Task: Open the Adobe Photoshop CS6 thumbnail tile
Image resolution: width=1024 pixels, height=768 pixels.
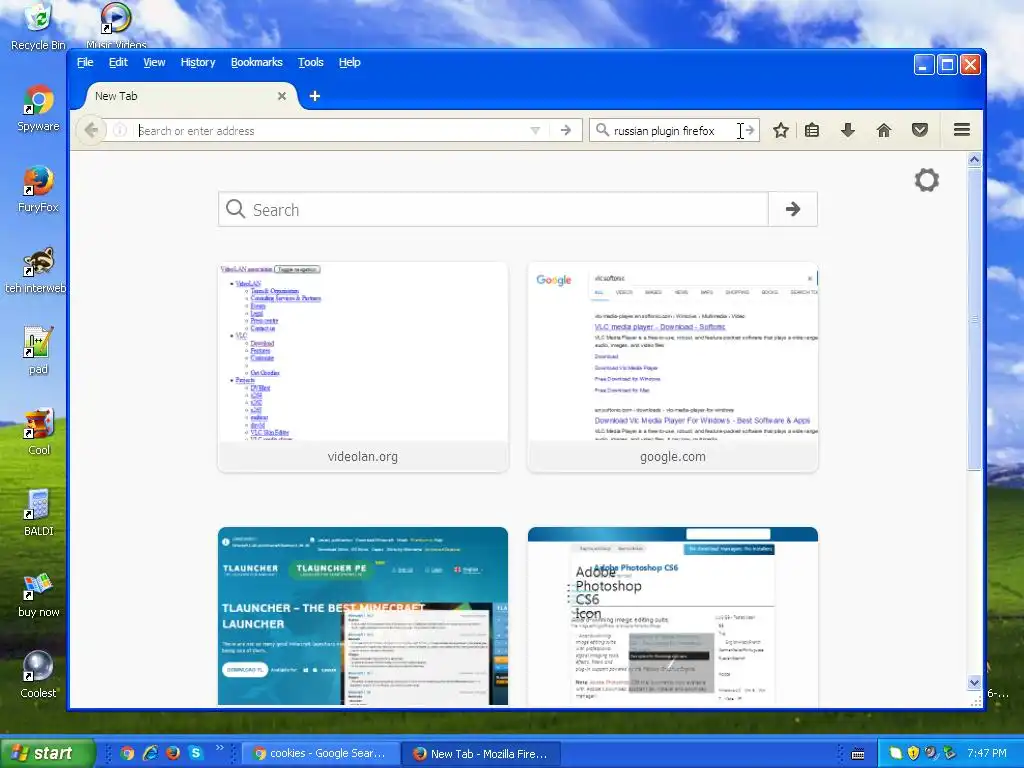Action: tap(673, 616)
